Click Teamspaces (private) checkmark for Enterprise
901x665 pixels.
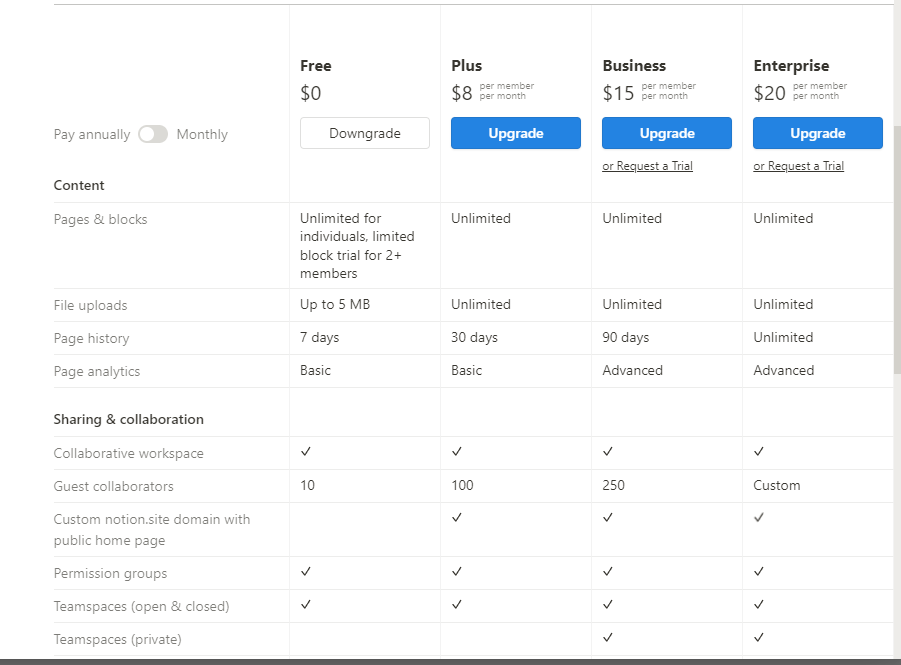click(759, 637)
